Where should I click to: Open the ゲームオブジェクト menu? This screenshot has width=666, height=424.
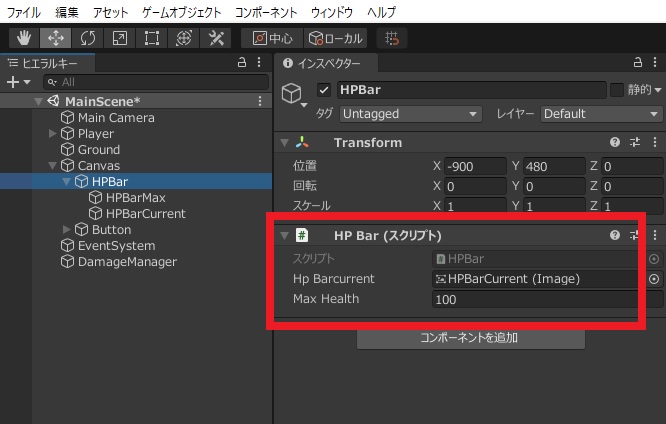(181, 12)
